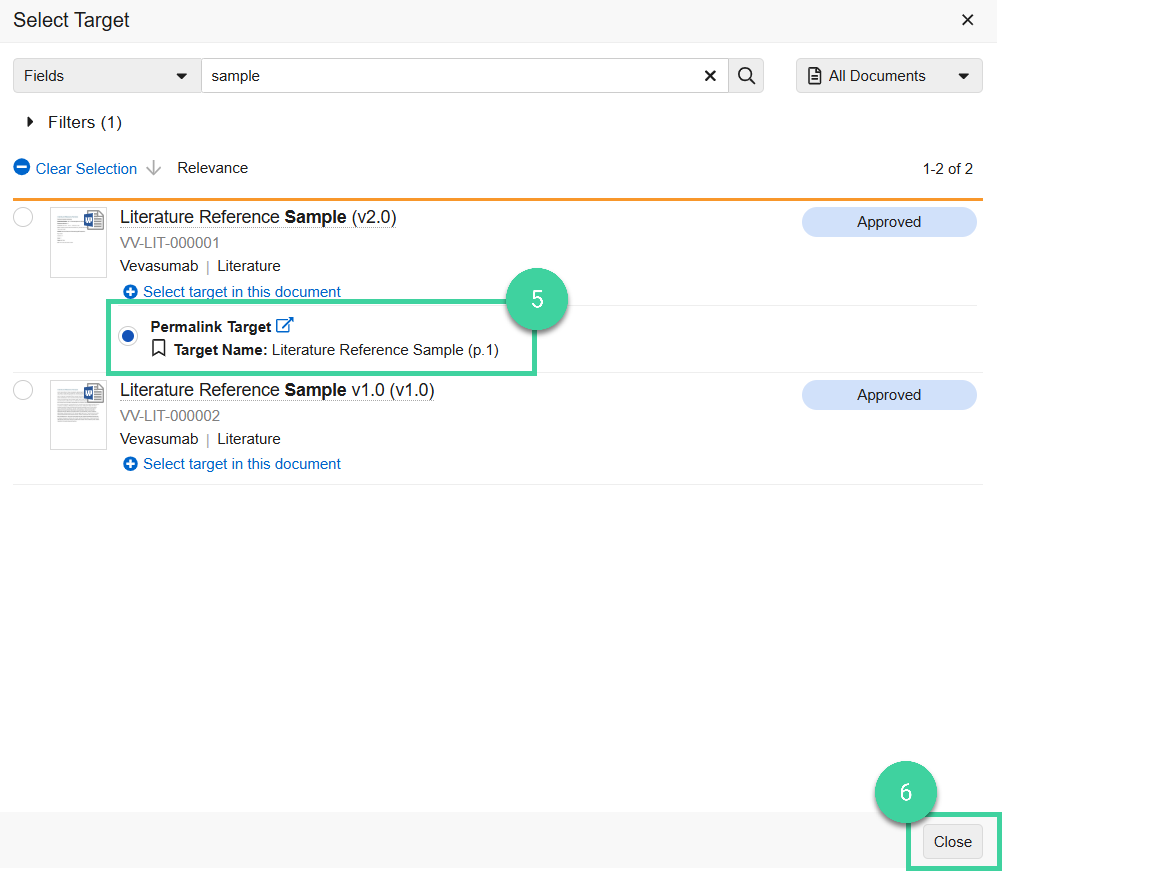The image size is (1150, 881).
Task: Open the Fields search scope dropdown
Action: pyautogui.click(x=107, y=76)
